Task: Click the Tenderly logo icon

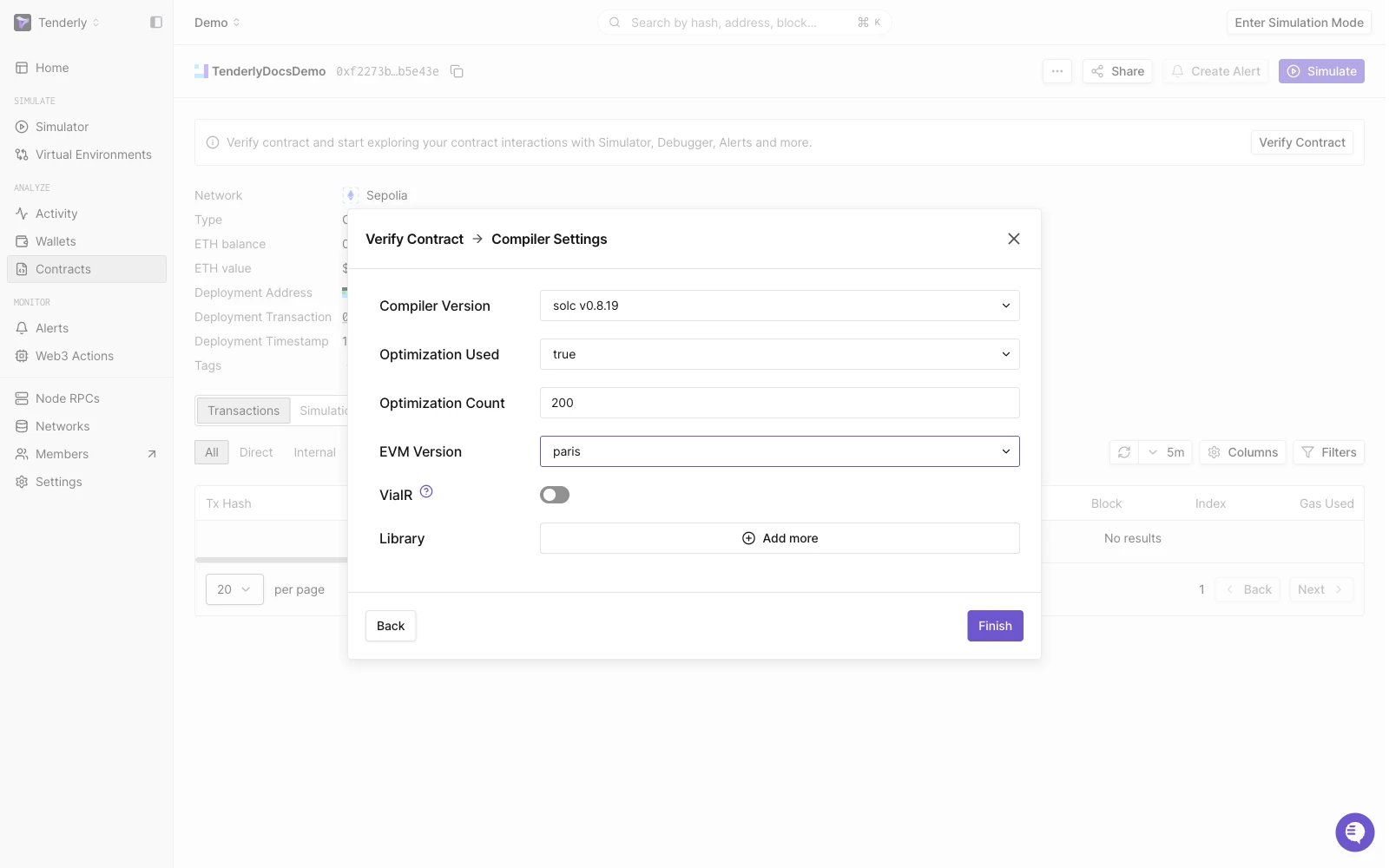Action: point(23,23)
